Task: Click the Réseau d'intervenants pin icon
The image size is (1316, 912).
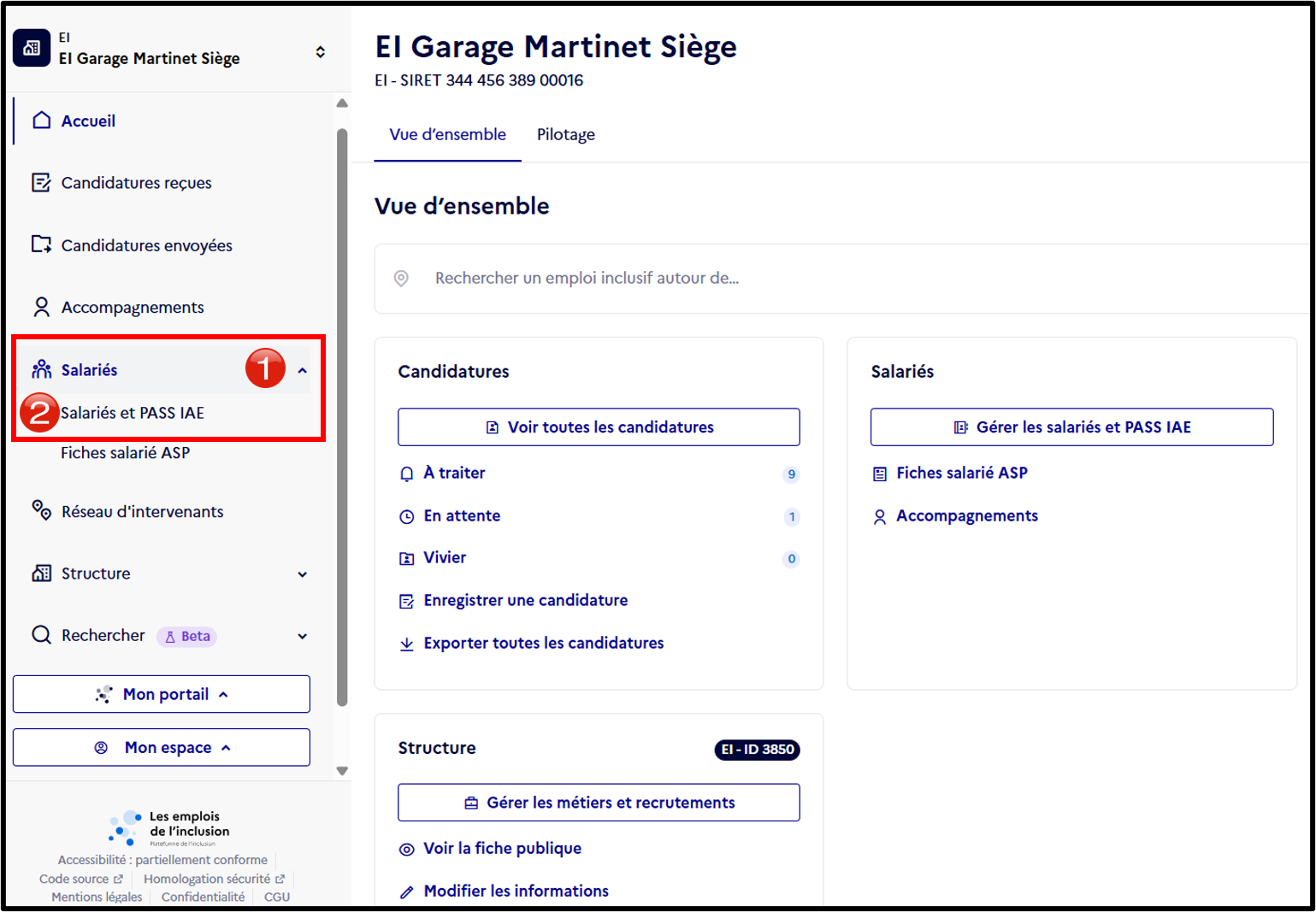Action: tap(41, 510)
